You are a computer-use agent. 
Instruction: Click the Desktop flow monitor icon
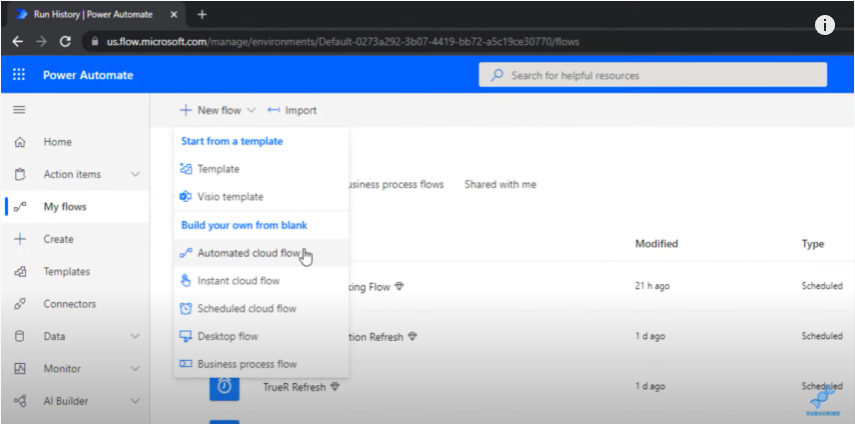186,336
